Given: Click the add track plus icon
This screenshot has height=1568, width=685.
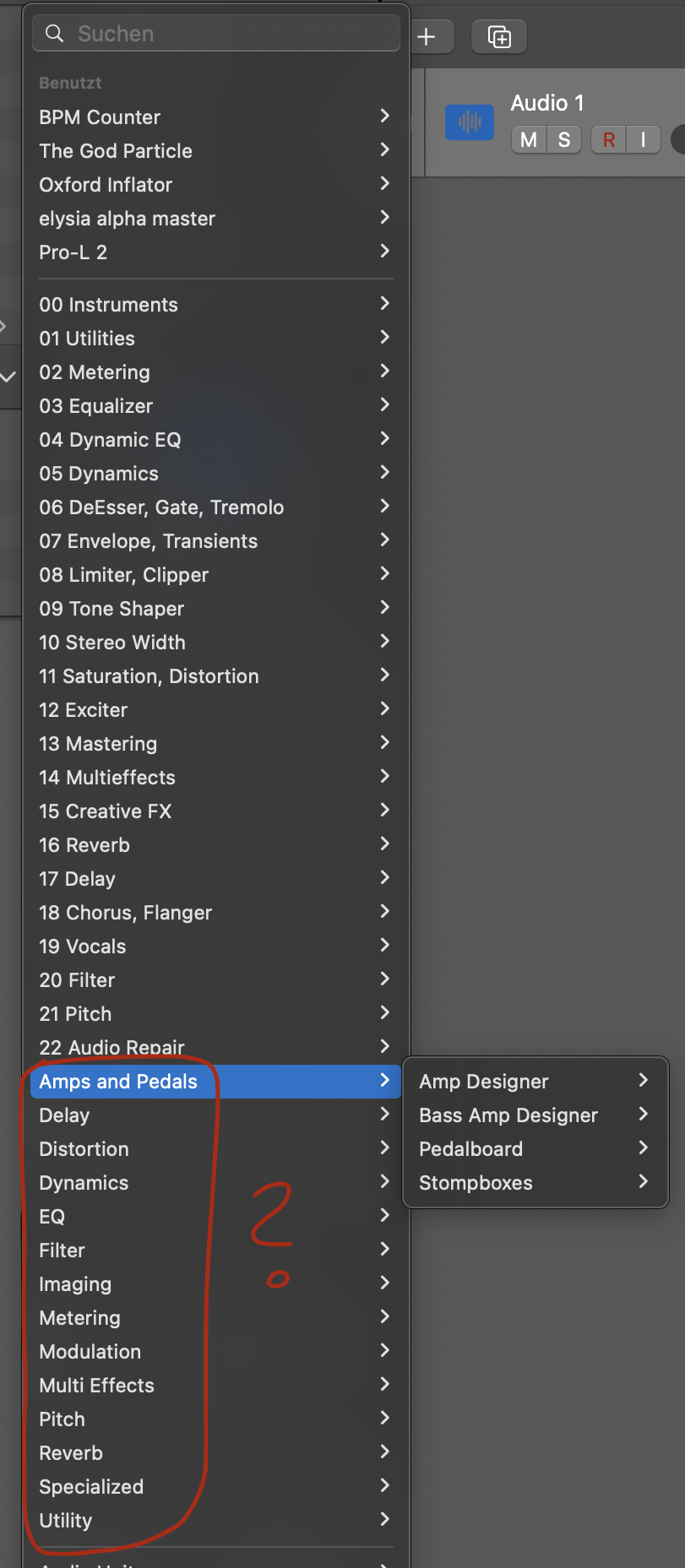Looking at the screenshot, I should coord(427,36).
